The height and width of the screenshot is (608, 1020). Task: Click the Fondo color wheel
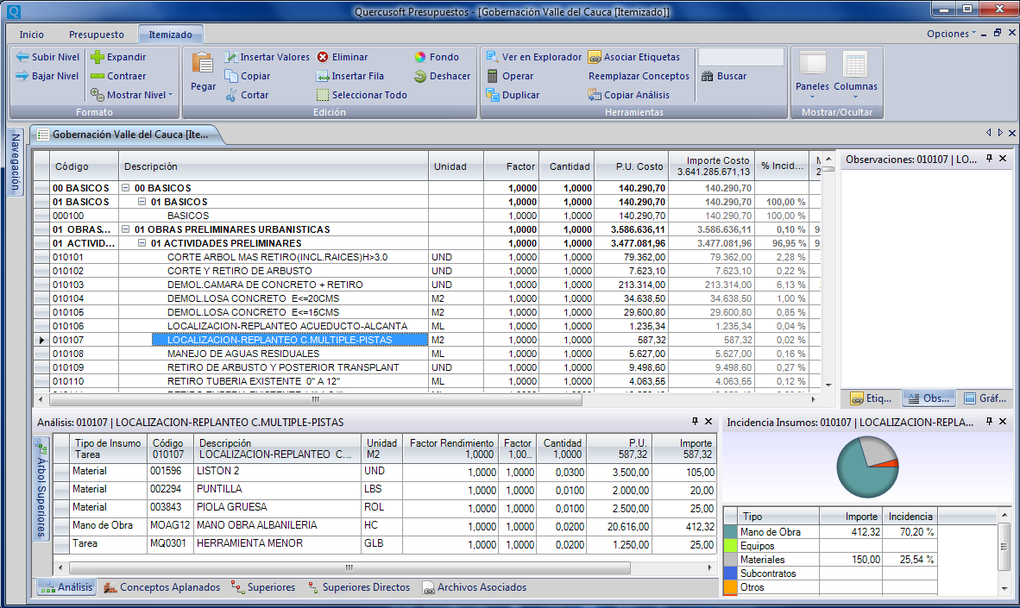421,57
